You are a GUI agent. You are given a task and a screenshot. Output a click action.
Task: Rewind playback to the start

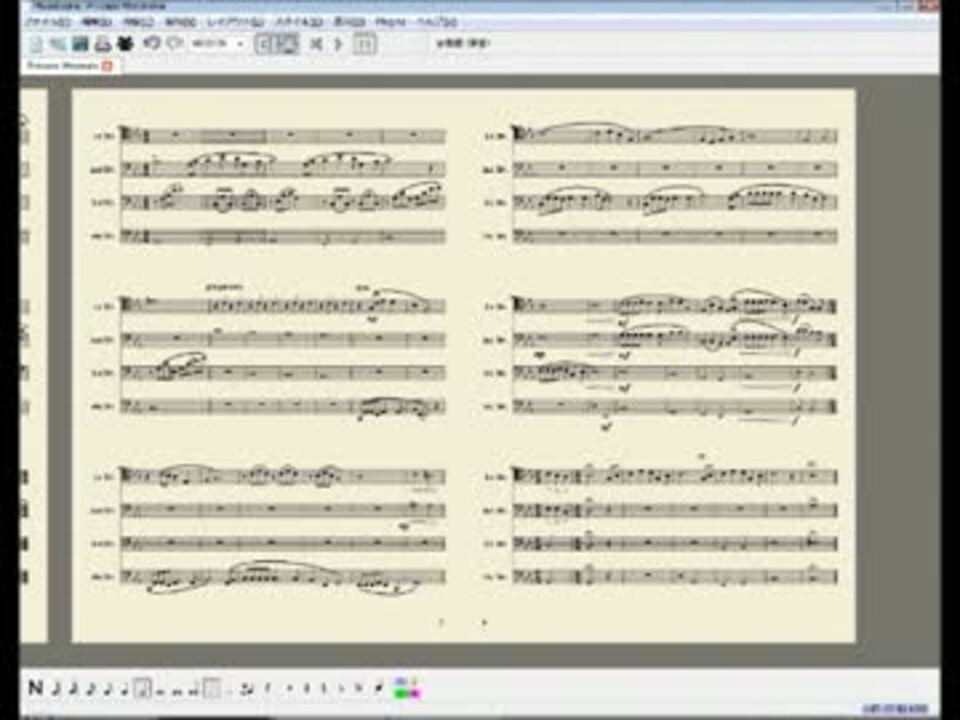click(x=316, y=43)
